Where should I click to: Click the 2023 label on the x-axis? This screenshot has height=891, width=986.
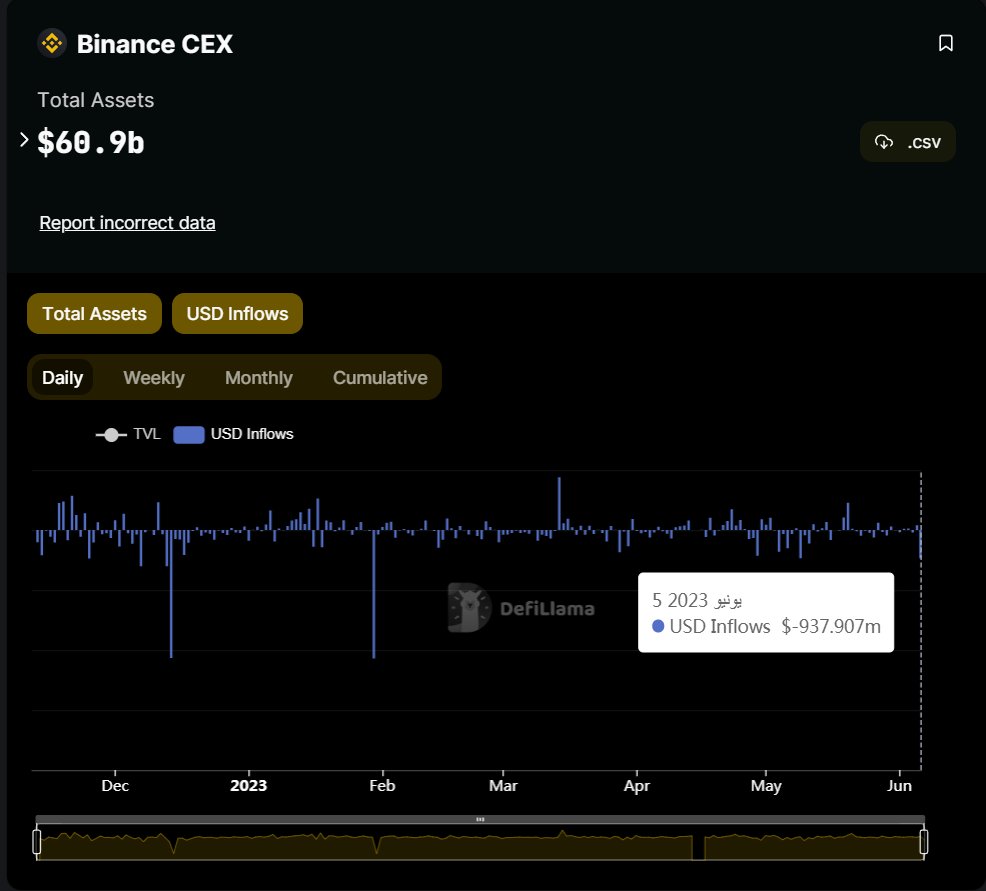(x=248, y=785)
